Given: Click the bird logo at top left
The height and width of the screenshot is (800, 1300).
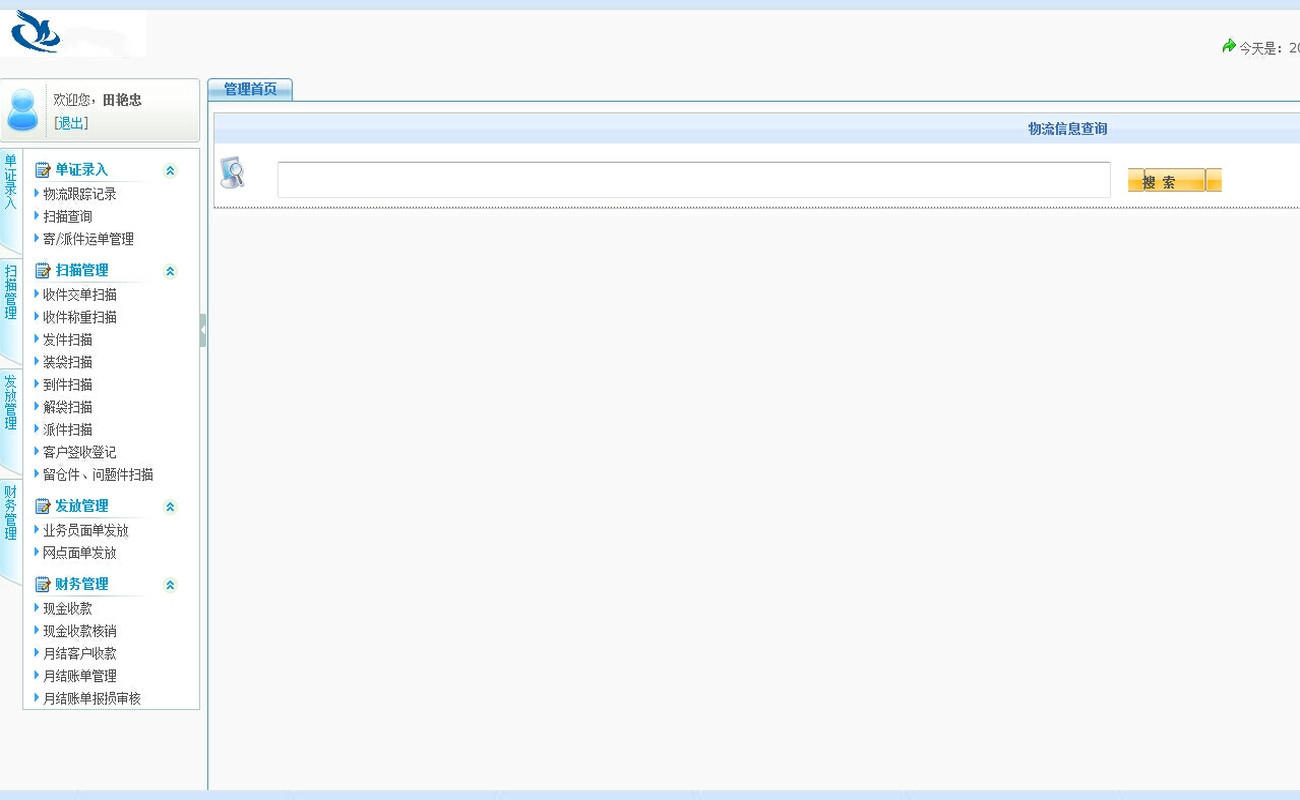Looking at the screenshot, I should (x=36, y=32).
